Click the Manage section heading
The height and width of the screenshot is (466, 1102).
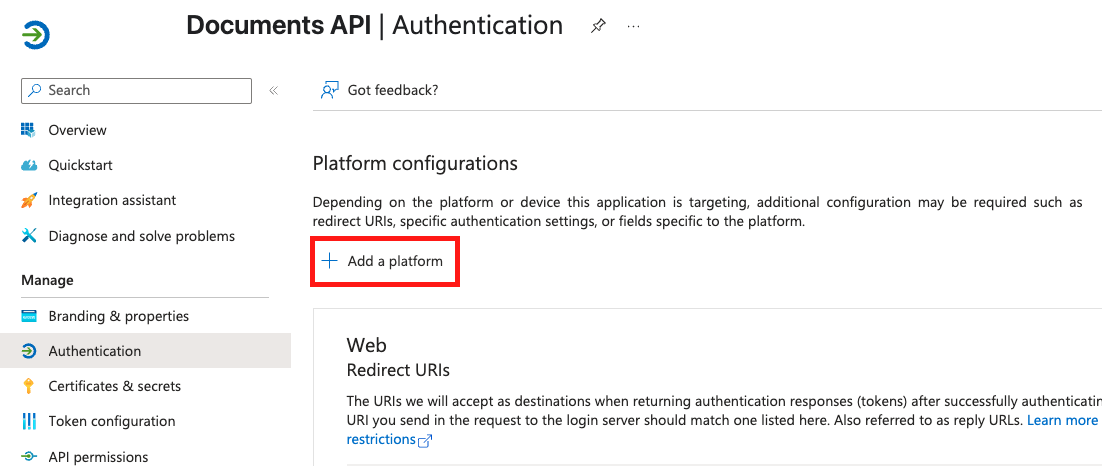[47, 280]
